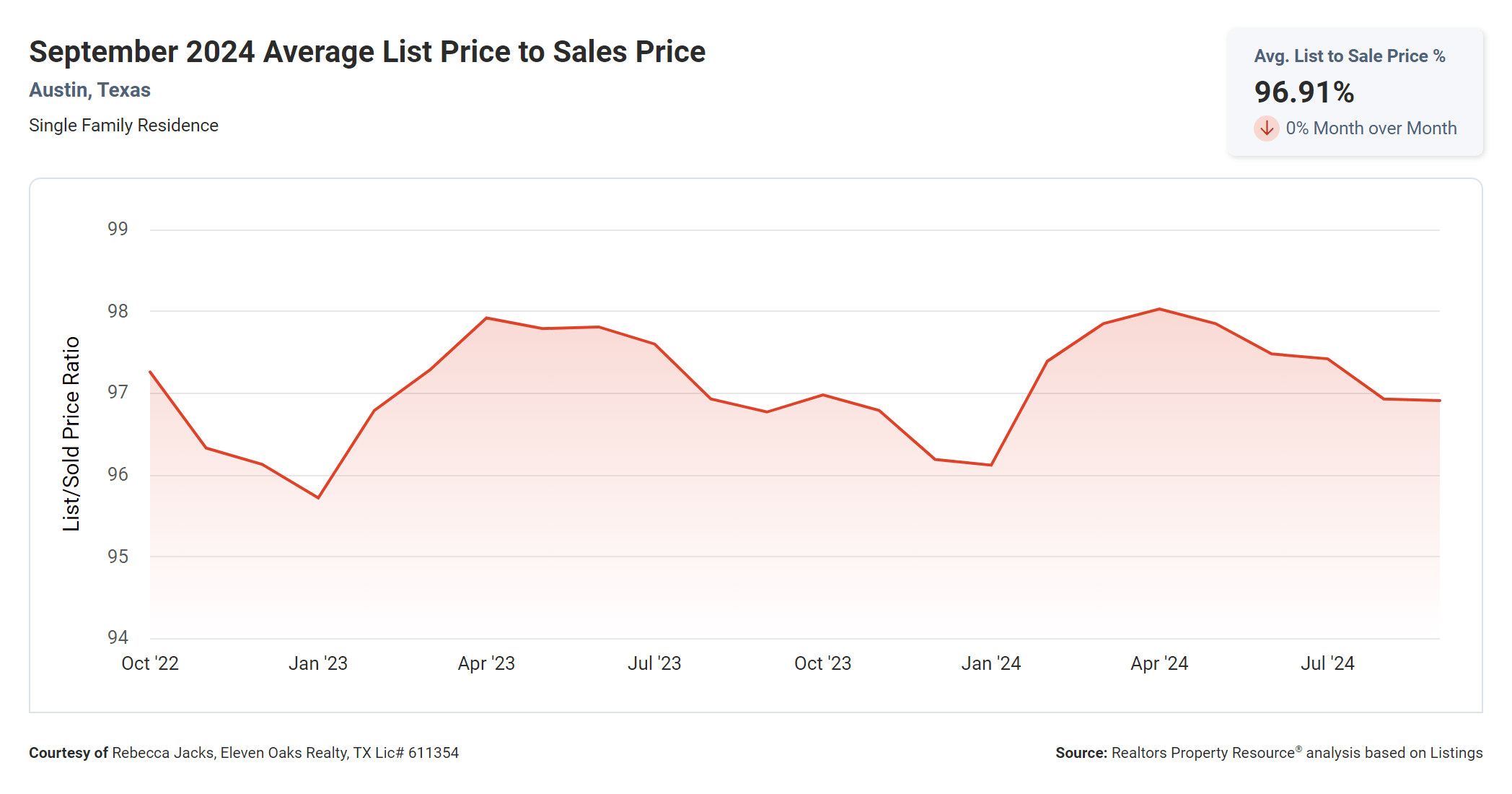Click the 96.91% average value
Image resolution: width=1512 pixels, height=794 pixels.
click(x=1304, y=92)
